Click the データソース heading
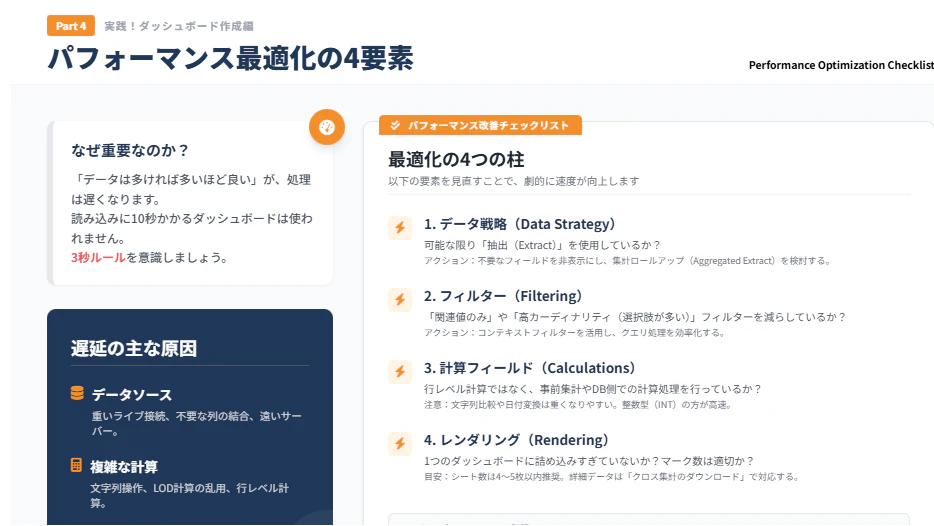Image resolution: width=934 pixels, height=526 pixels. pos(132,394)
